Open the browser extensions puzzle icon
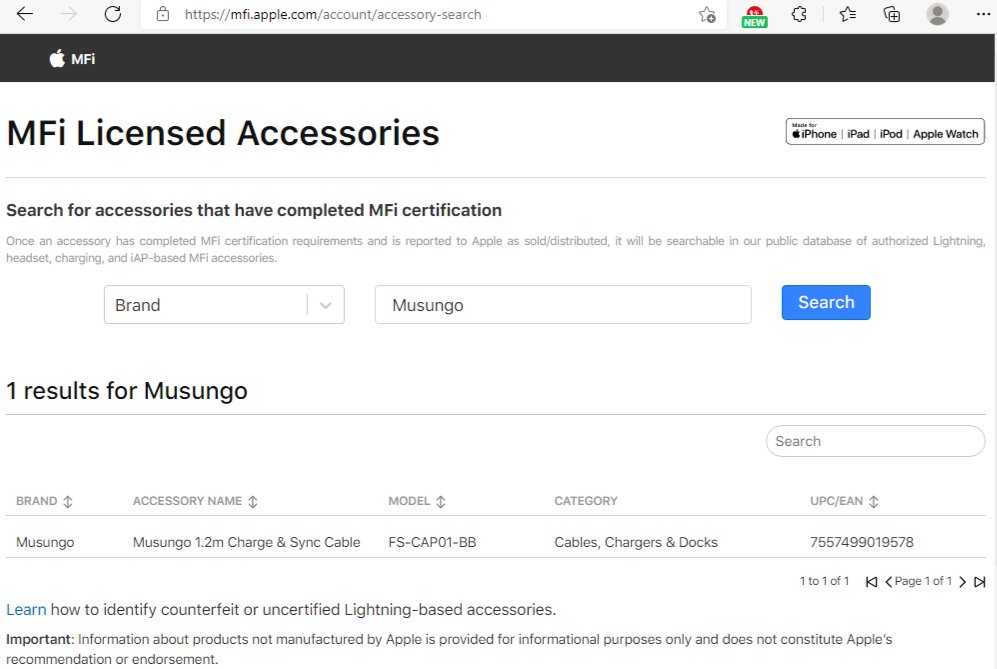The image size is (997, 669). [799, 14]
